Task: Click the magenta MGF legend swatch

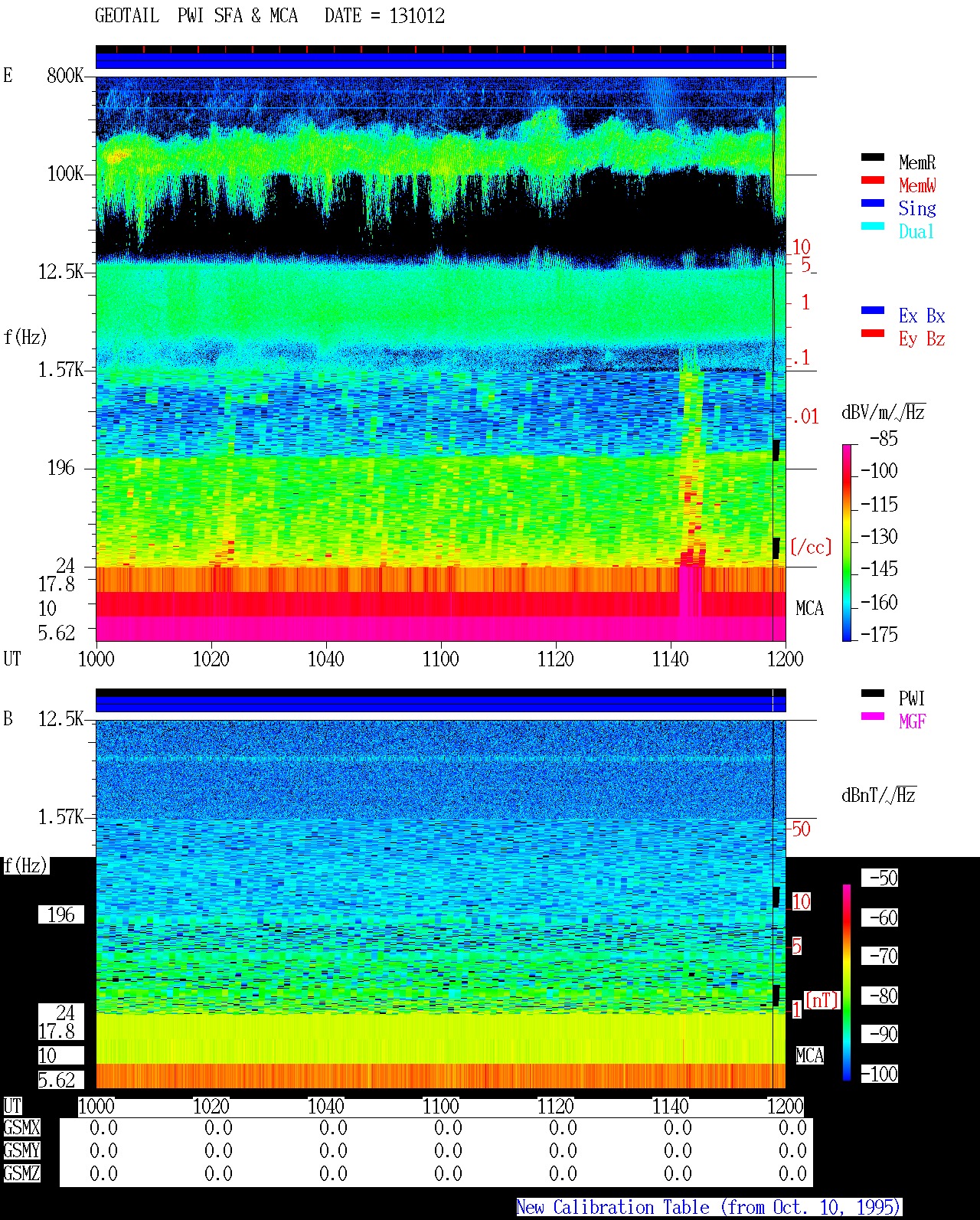Action: click(873, 717)
